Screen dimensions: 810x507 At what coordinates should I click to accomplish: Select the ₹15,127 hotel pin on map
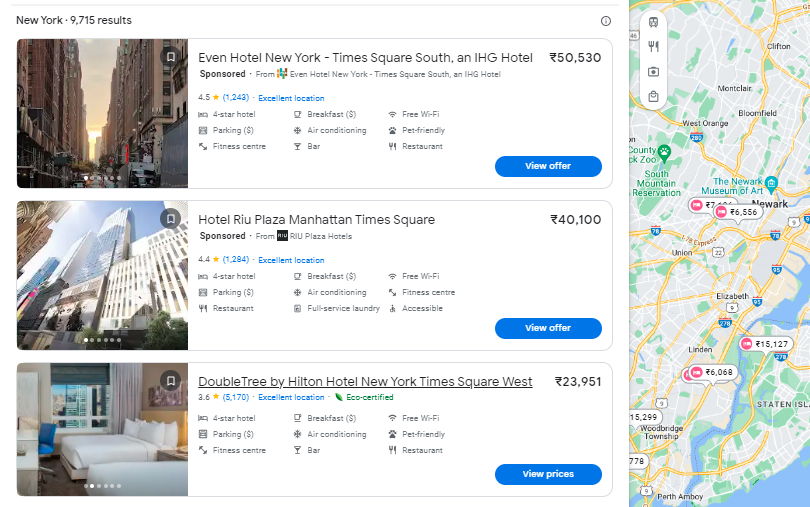766,344
